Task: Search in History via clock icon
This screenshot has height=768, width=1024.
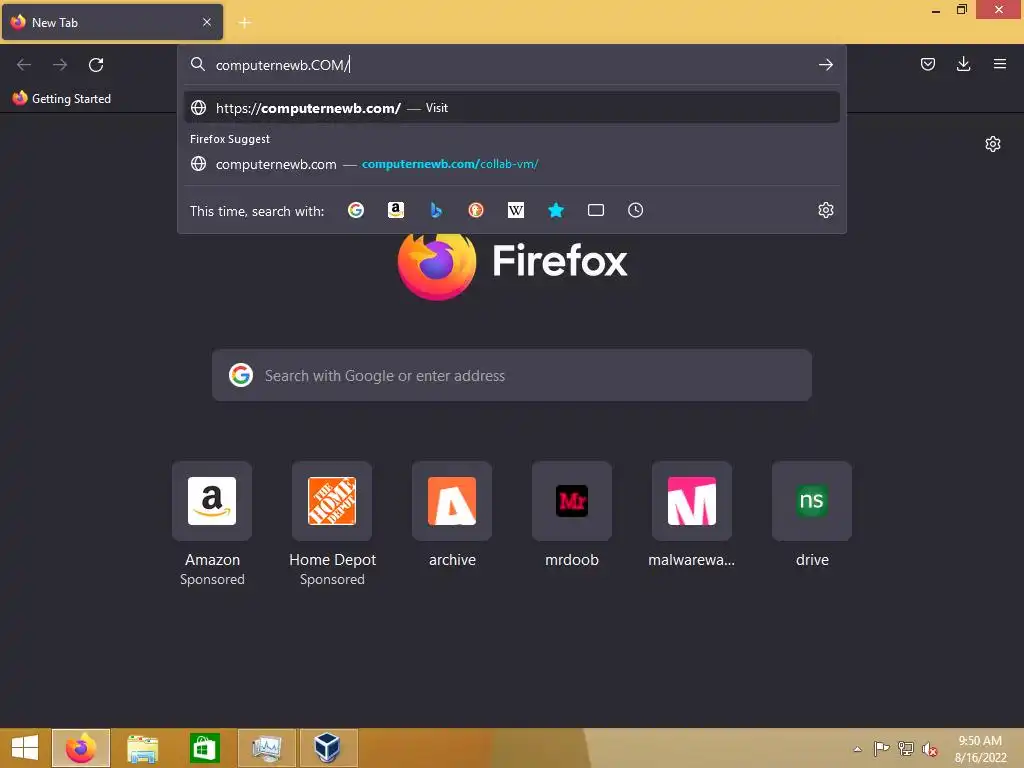Action: [x=635, y=210]
